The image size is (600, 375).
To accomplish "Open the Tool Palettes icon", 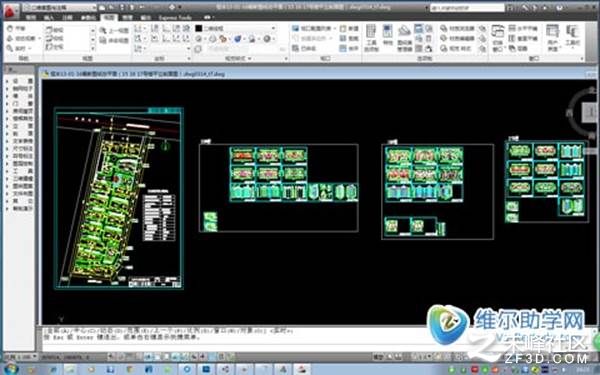I will tap(371, 38).
